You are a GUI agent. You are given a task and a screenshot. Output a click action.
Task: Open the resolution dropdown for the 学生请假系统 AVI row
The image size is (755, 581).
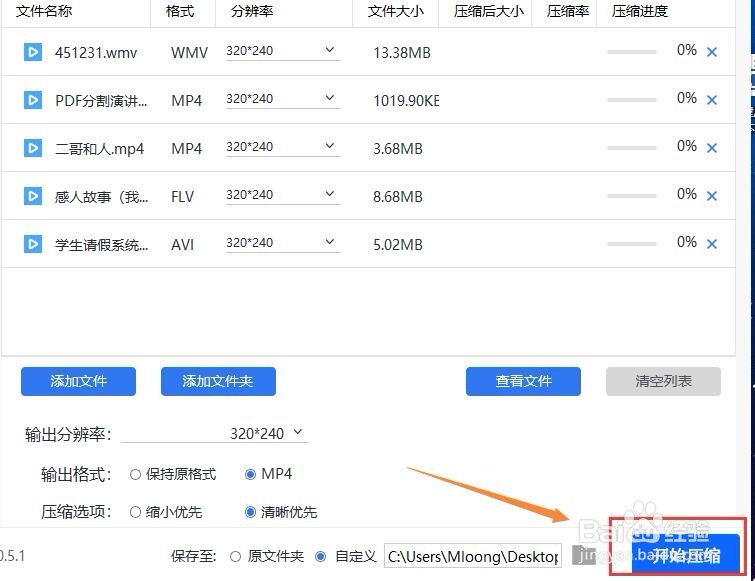point(283,243)
